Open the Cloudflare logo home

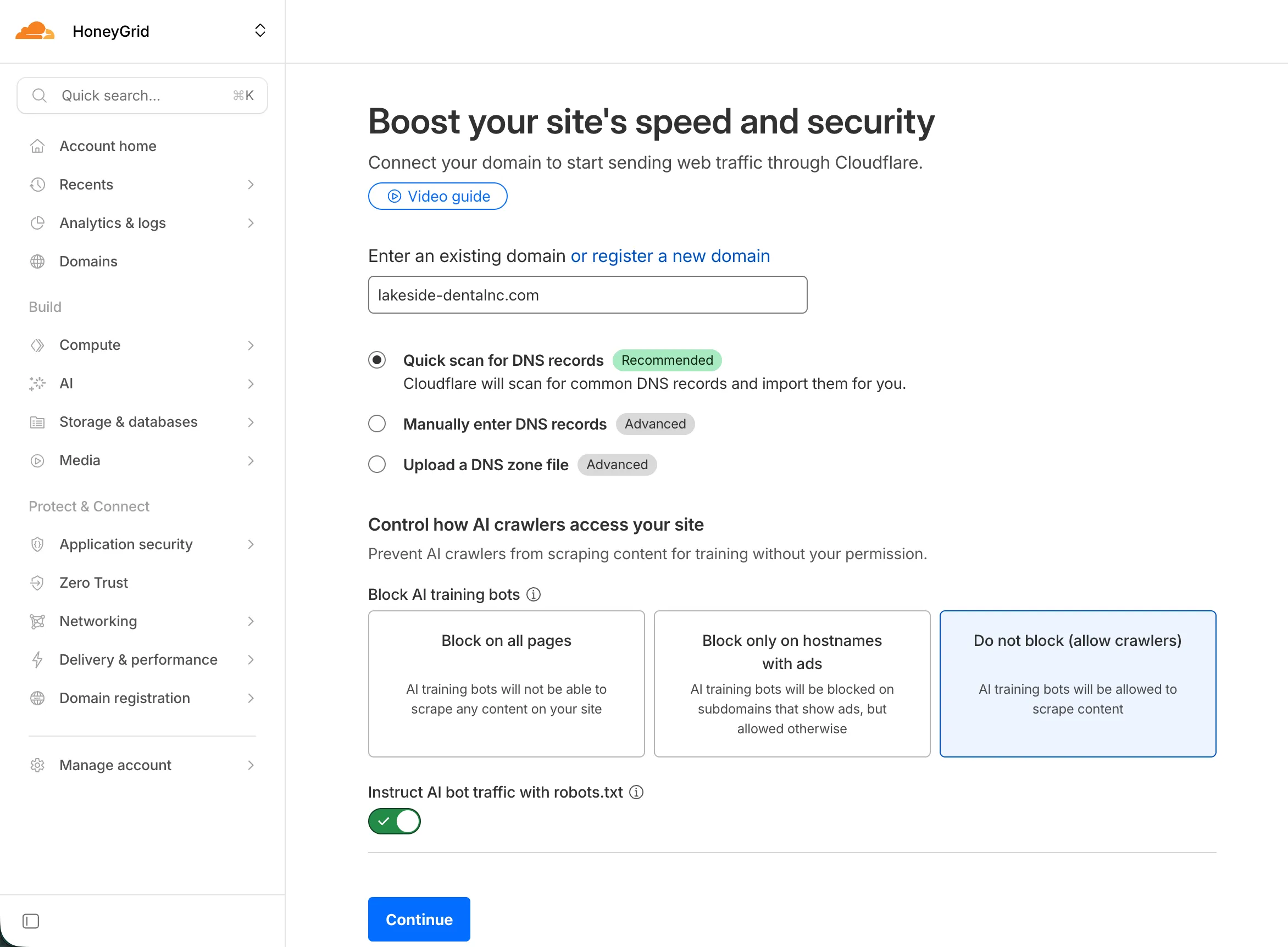(36, 31)
